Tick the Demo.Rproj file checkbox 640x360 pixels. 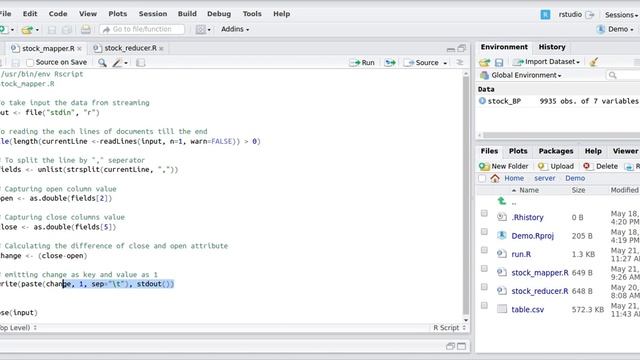pos(484,232)
